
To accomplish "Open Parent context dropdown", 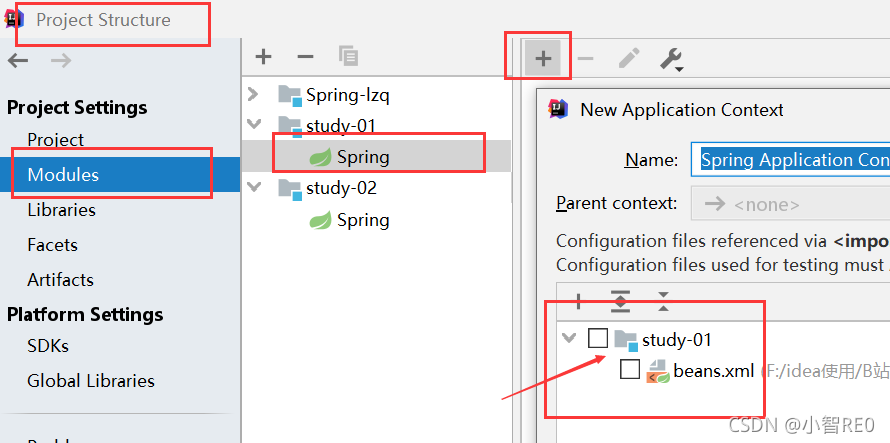I will [790, 203].
